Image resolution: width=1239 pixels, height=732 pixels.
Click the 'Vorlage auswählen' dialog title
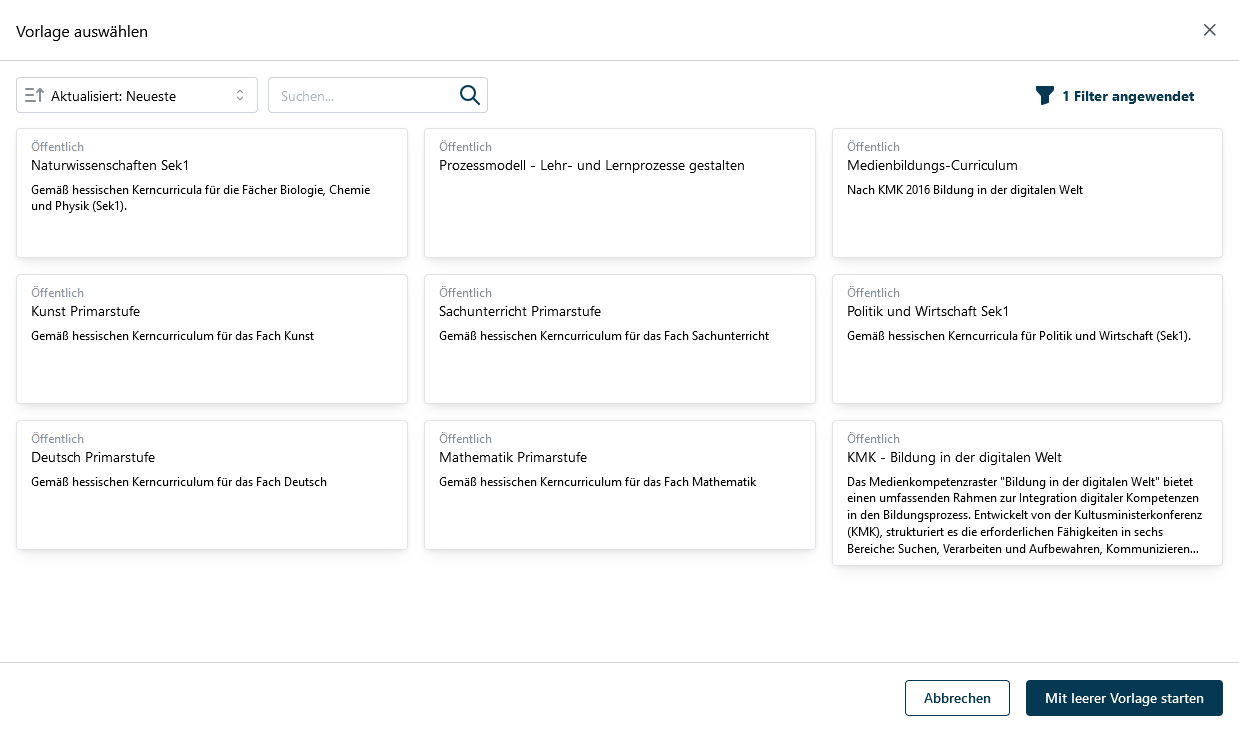[x=82, y=31]
